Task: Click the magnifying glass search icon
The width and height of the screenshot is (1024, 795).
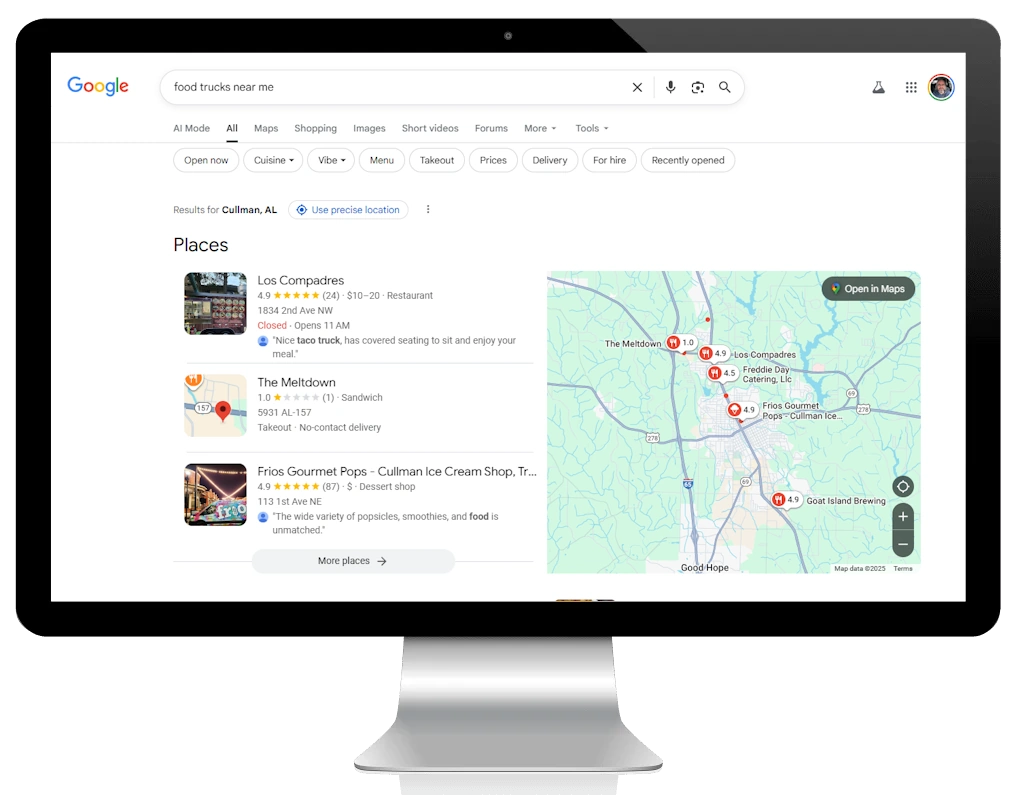Action: 725,88
